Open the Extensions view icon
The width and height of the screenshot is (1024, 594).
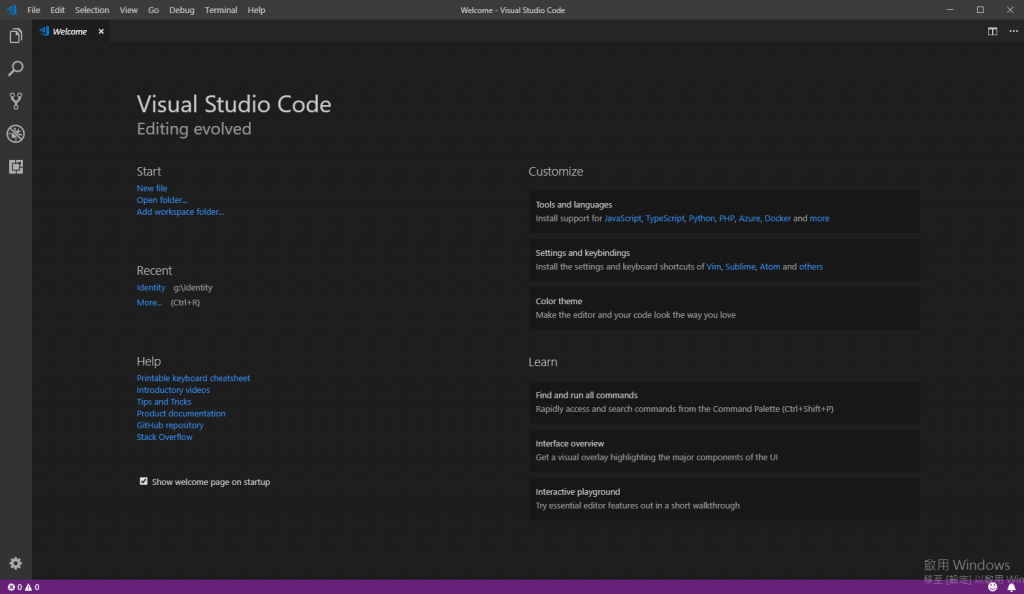tap(16, 167)
